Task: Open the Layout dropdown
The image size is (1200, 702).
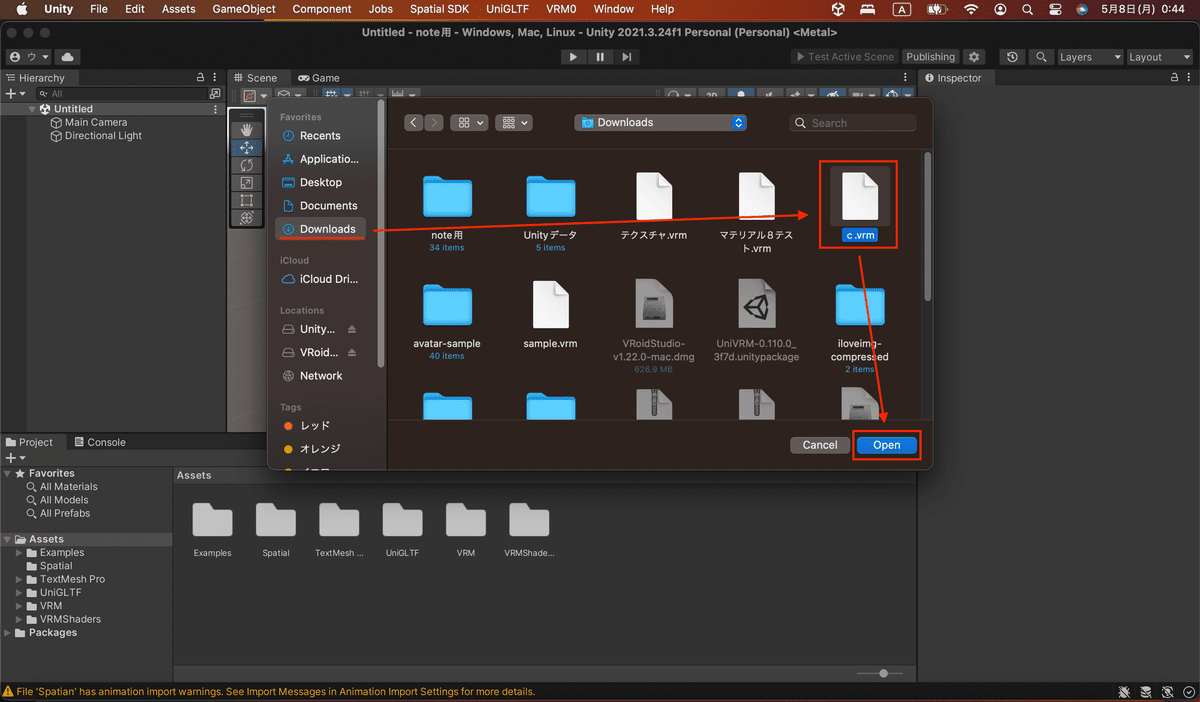Action: 1159,57
